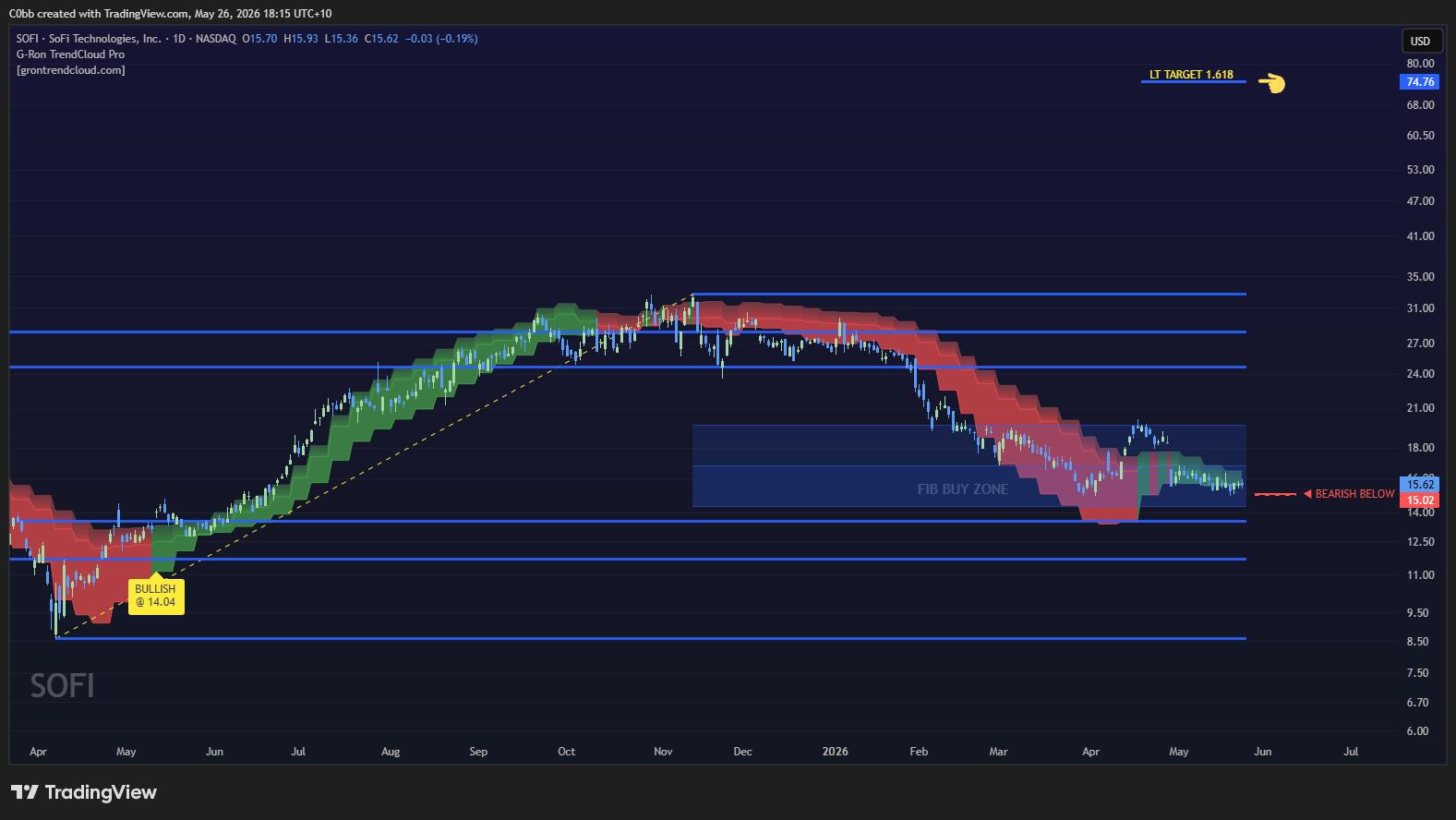Click the BULLISH @ 14.04 callout
This screenshot has width=1456, height=820.
coord(155,596)
